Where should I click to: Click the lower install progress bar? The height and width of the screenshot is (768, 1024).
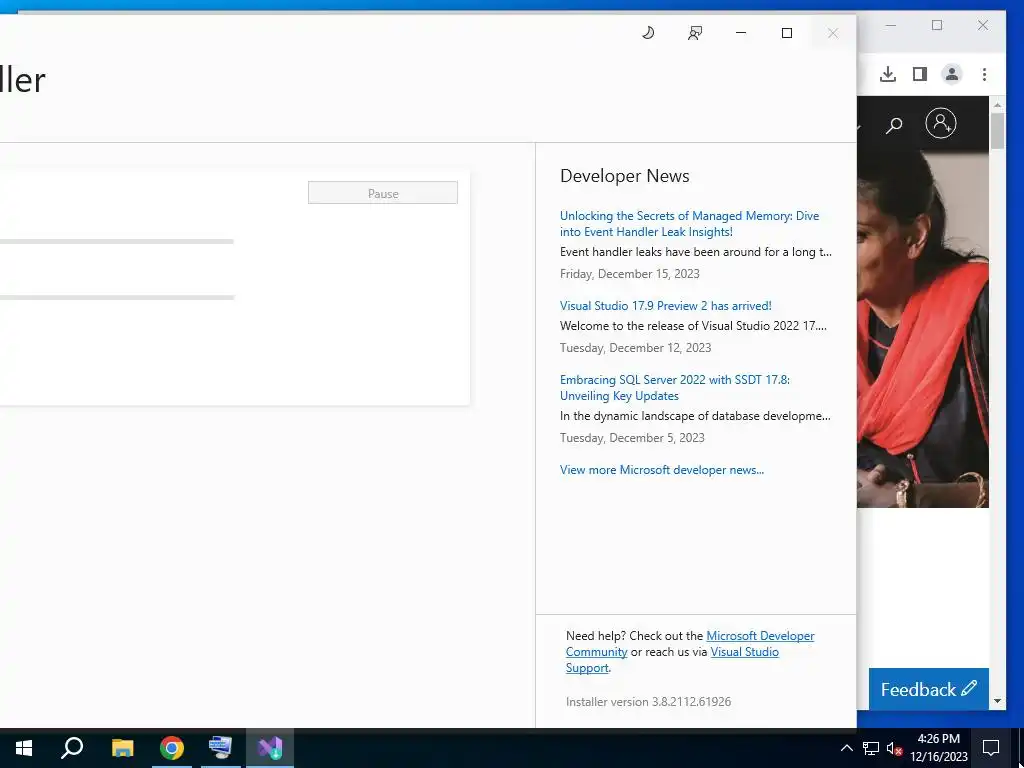(116, 298)
